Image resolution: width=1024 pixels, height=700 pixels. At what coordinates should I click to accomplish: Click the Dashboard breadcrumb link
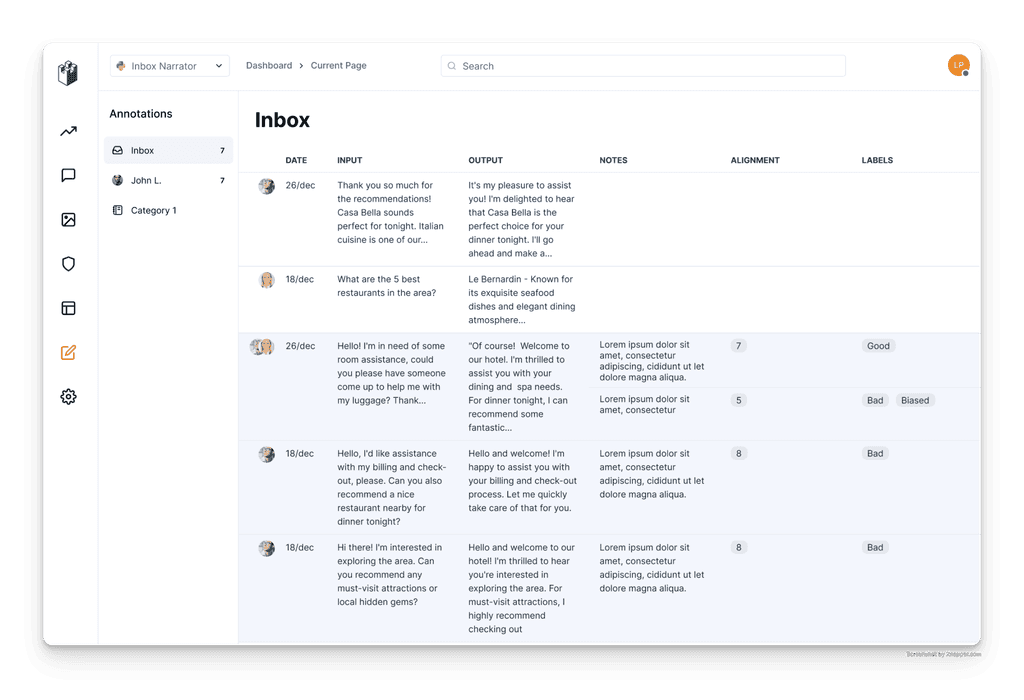point(269,66)
